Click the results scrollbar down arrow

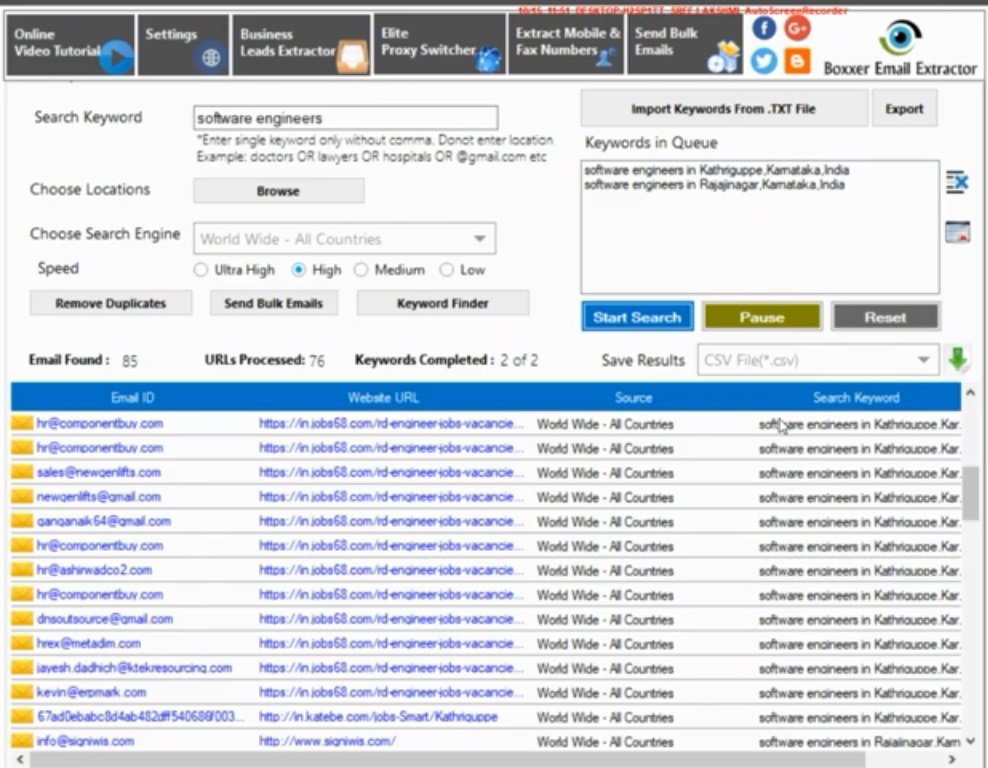971,742
